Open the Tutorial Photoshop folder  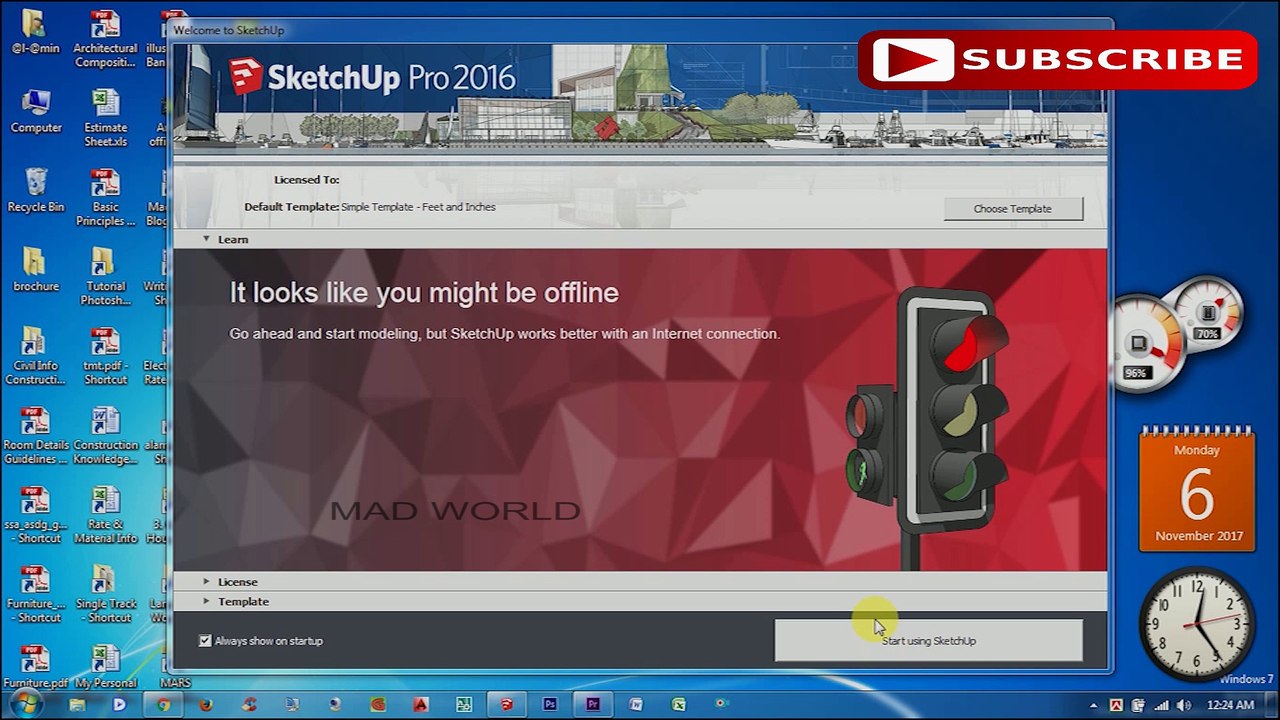click(x=105, y=276)
